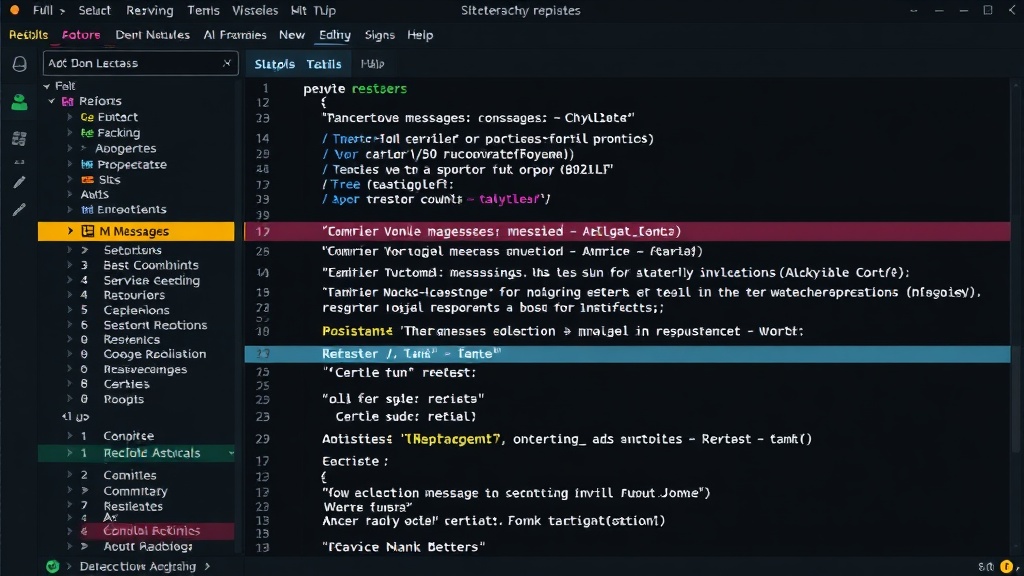Click the blue icon beside Enrootients
Viewport: 1024px width, 576px height.
click(87, 210)
